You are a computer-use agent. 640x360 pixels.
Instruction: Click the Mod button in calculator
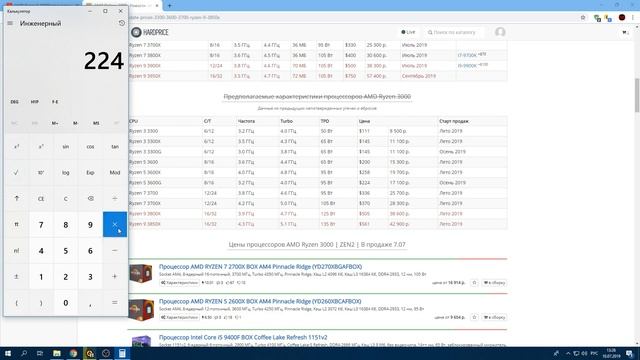[115, 173]
